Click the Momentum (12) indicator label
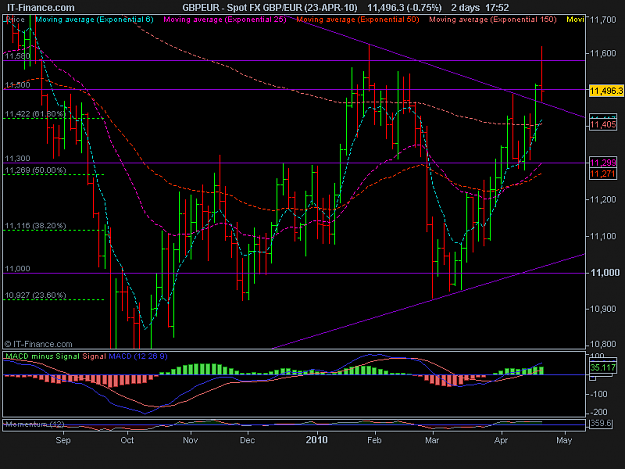Screen dimensions: 625x469 [34, 424]
